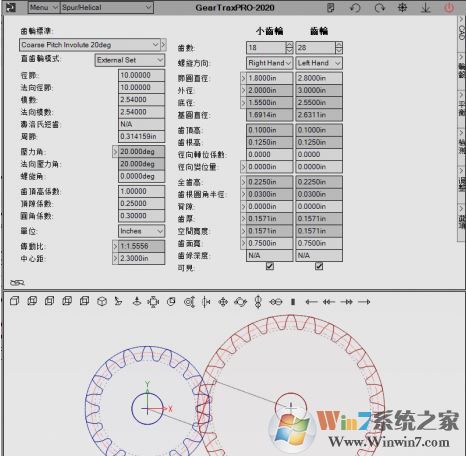466x456 pixels.
Task: Switch to isometric cube view icon
Action: tap(102, 302)
